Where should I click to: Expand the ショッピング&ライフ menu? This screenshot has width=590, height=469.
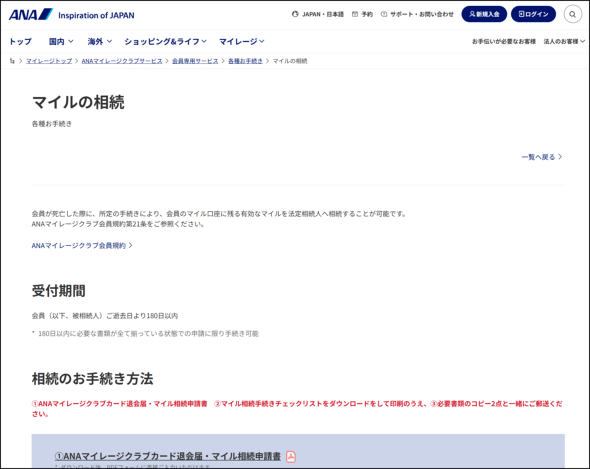[166, 41]
